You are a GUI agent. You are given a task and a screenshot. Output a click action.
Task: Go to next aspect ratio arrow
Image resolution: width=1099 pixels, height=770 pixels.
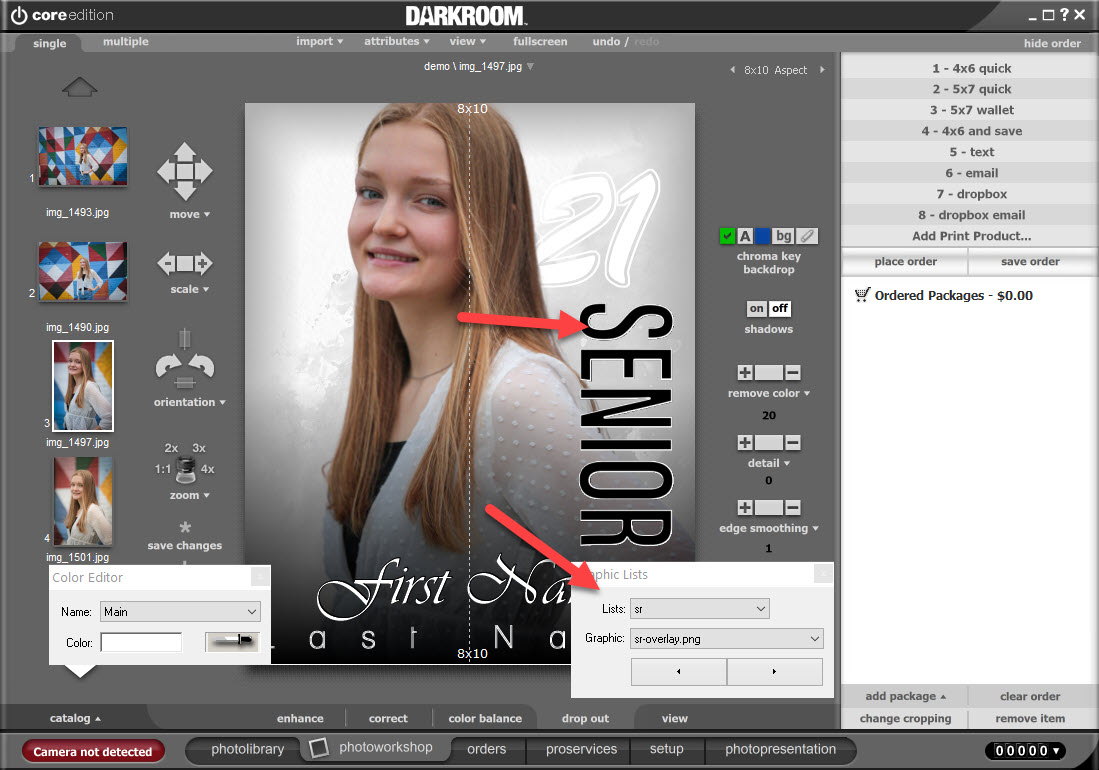(x=822, y=70)
